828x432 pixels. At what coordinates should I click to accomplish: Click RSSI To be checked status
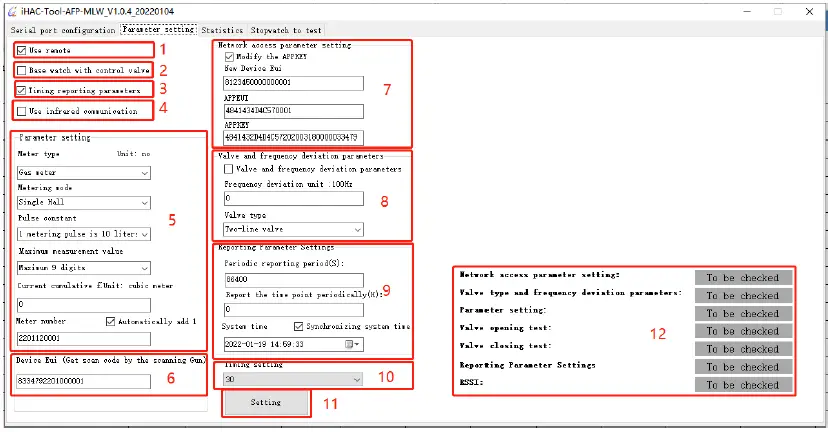coord(744,385)
